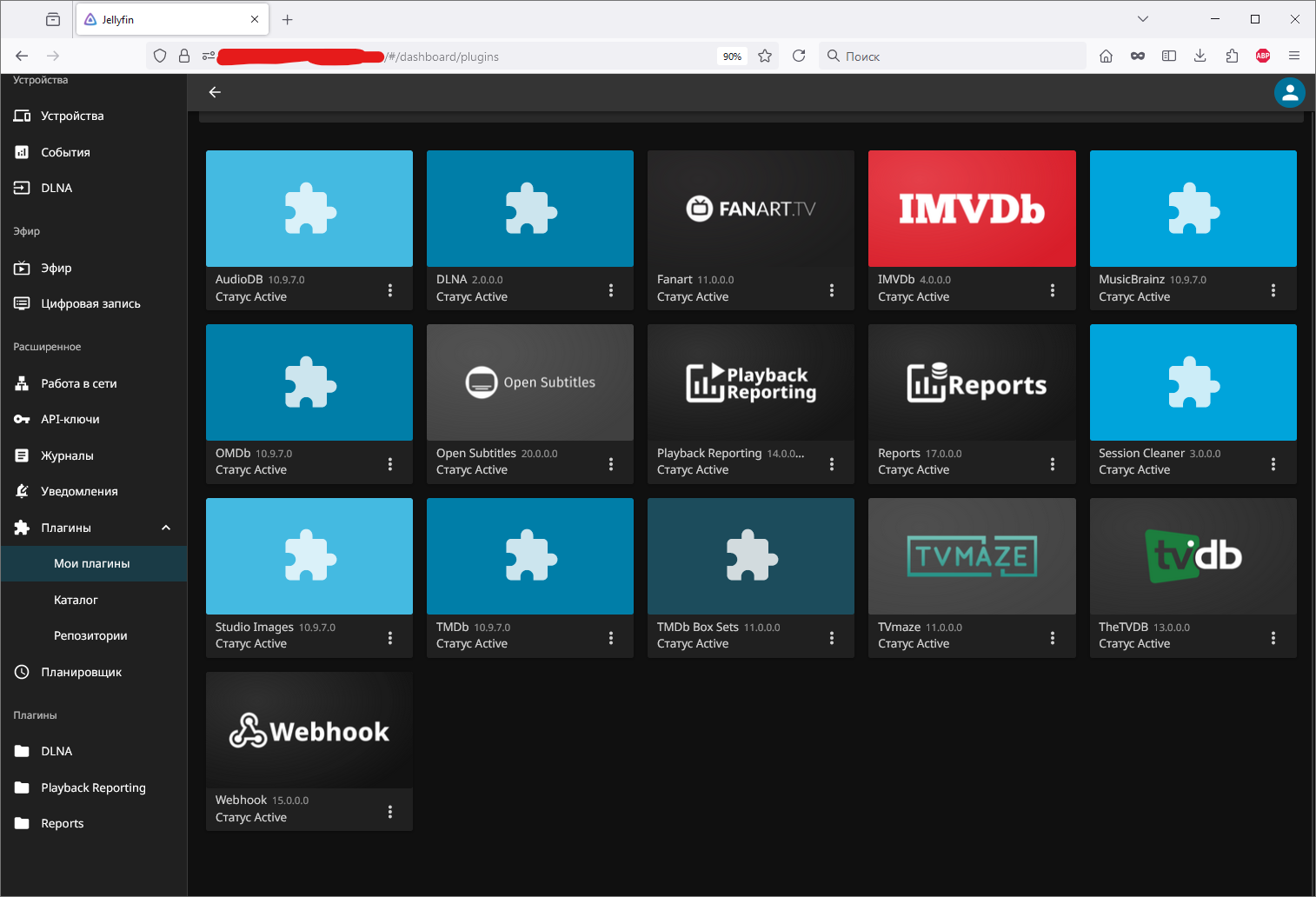Reload the page in the browser
This screenshot has height=897, width=1316.
799,56
